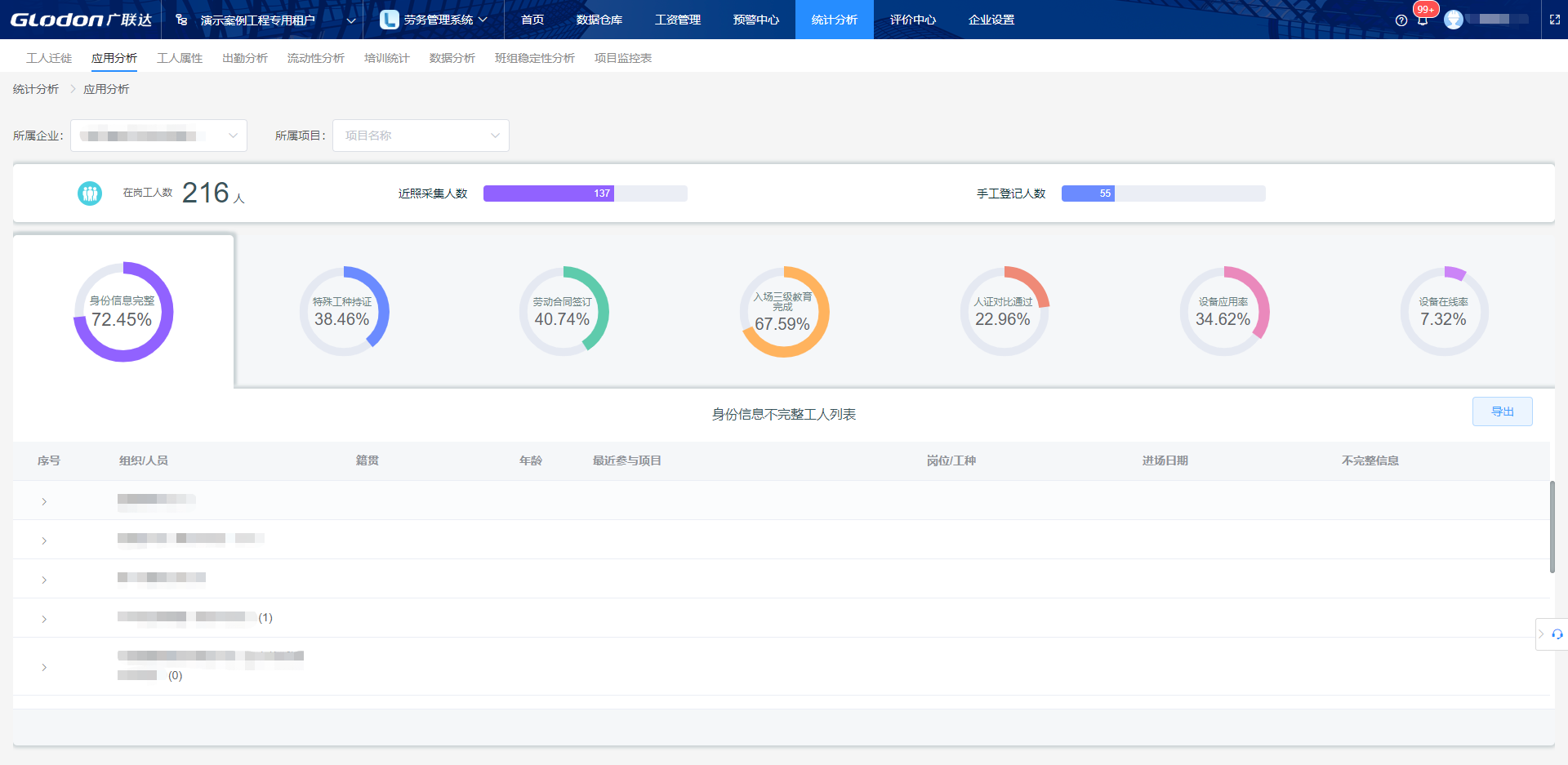Open the 所属项目 project name dropdown
This screenshot has width=1568, height=765.
tap(421, 136)
